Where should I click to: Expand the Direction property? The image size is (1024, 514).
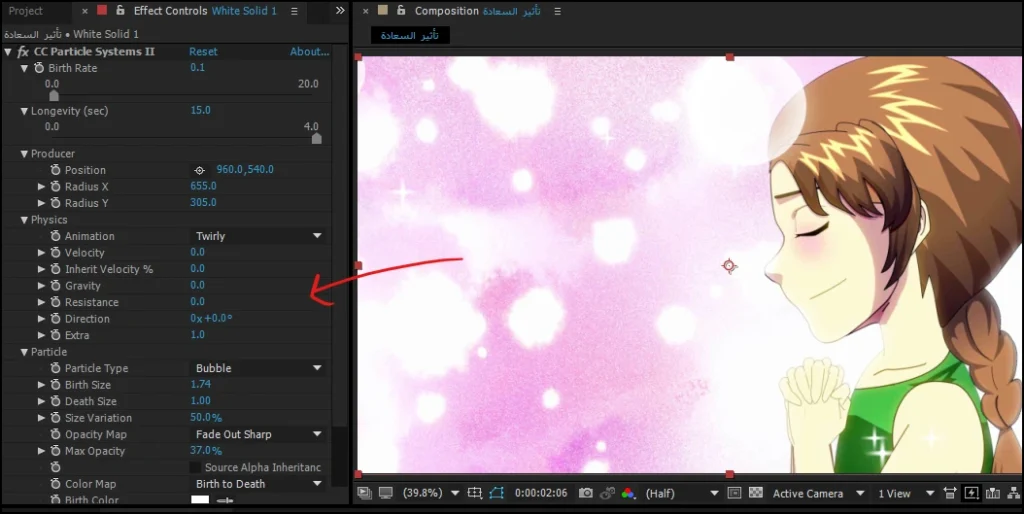point(41,319)
